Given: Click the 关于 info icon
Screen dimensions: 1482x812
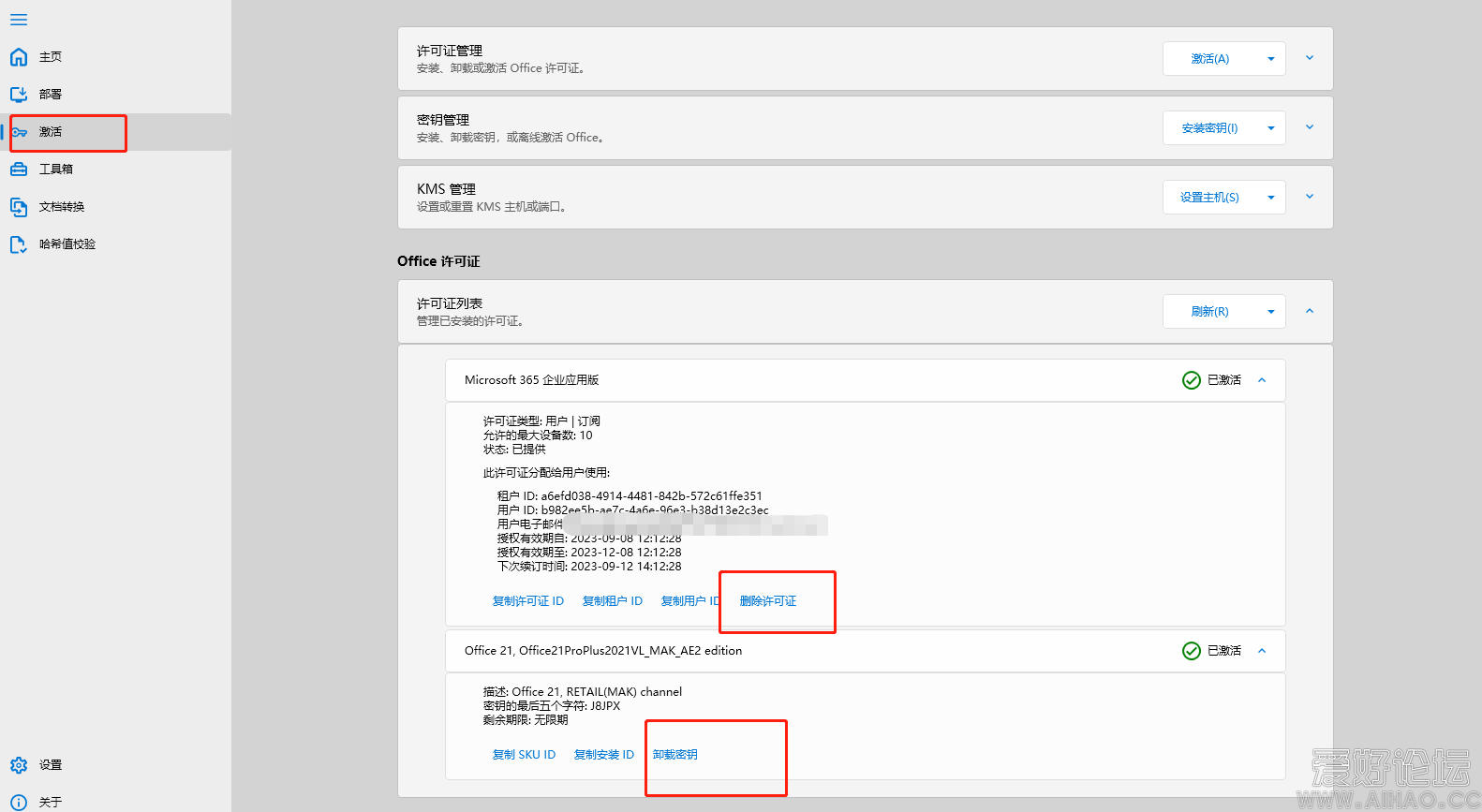Looking at the screenshot, I should pyautogui.click(x=19, y=802).
